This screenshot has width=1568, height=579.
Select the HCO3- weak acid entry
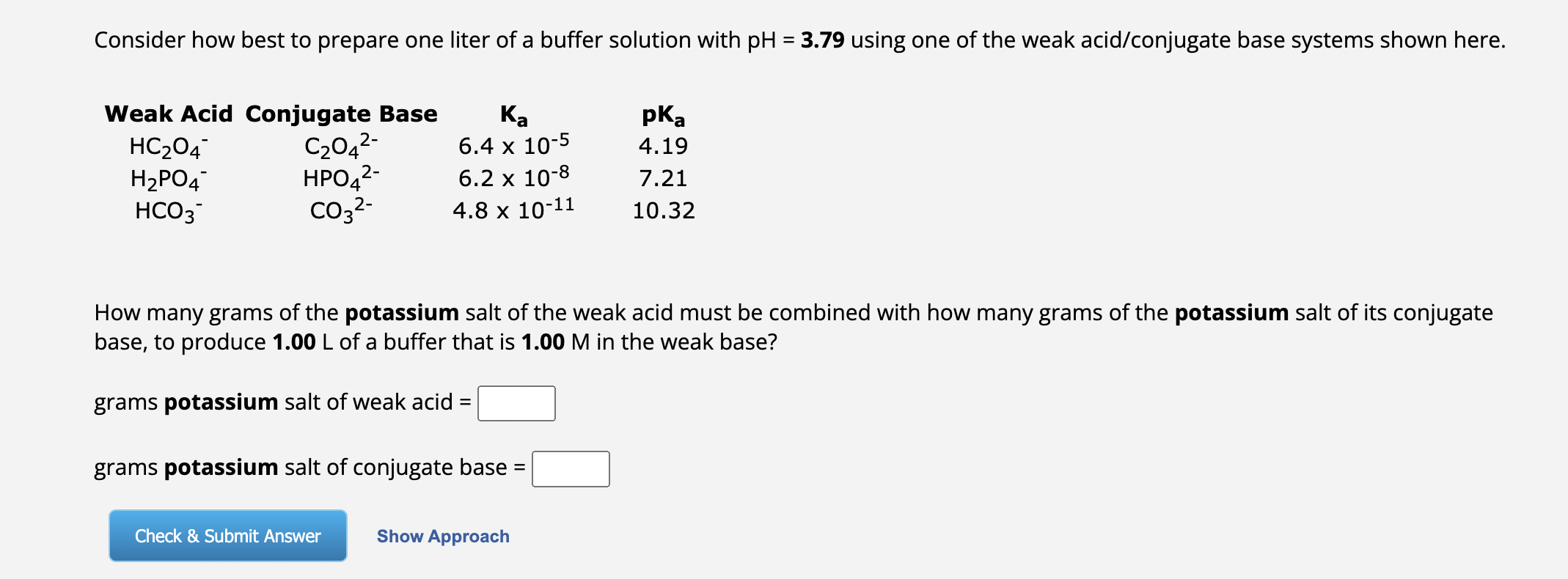(x=166, y=212)
